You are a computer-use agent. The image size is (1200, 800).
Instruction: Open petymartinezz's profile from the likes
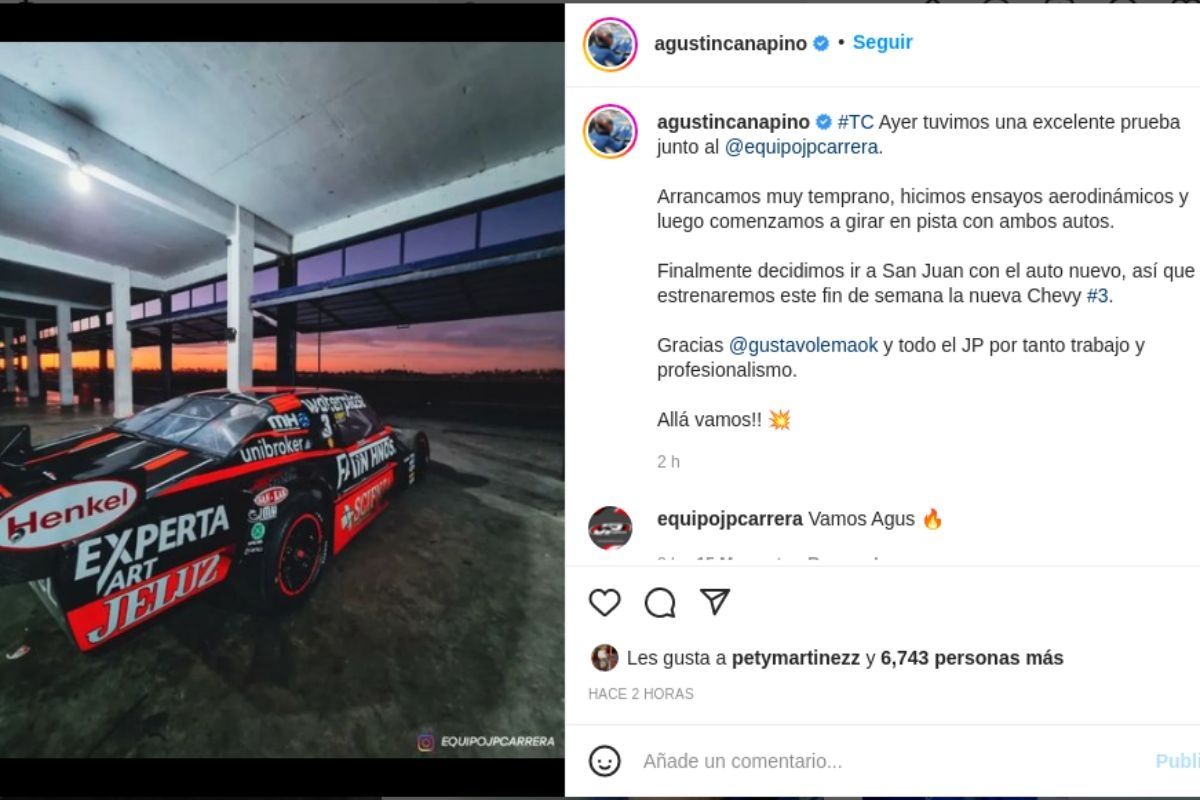pos(796,658)
